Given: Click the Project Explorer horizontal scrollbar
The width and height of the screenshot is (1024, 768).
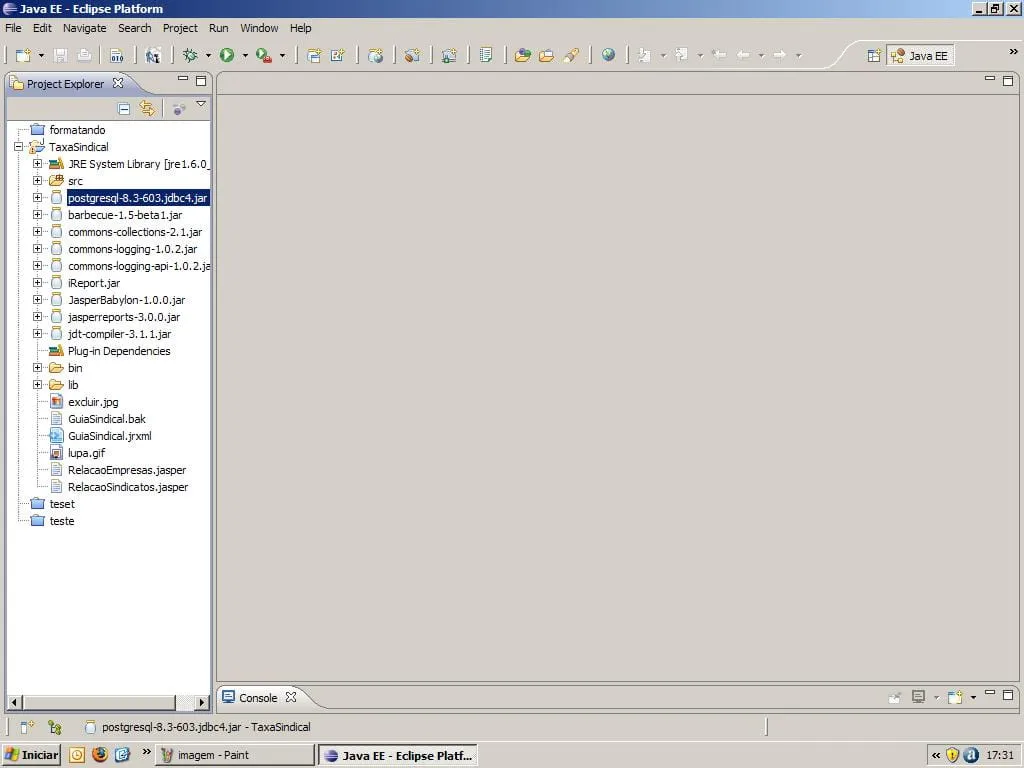Looking at the screenshot, I should pyautogui.click(x=100, y=703).
